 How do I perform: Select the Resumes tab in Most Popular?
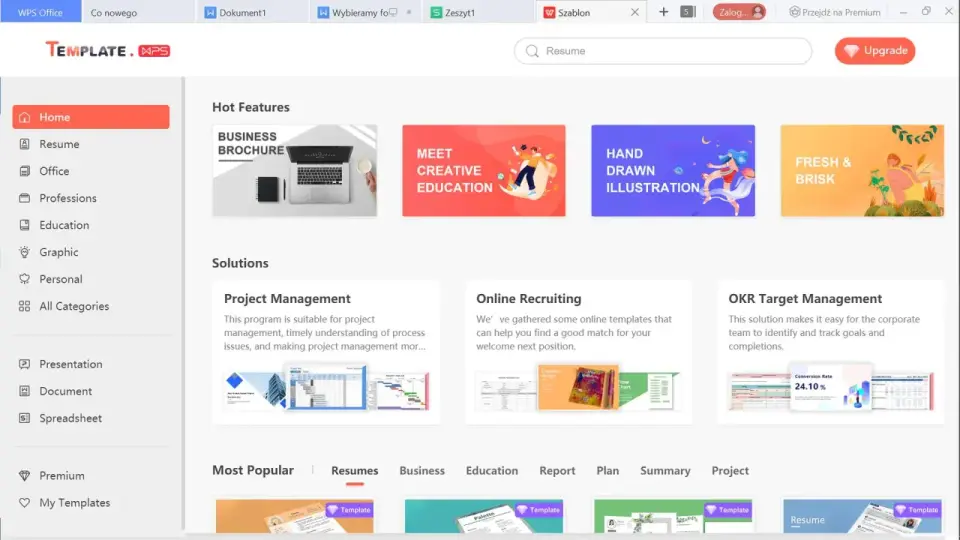[354, 471]
